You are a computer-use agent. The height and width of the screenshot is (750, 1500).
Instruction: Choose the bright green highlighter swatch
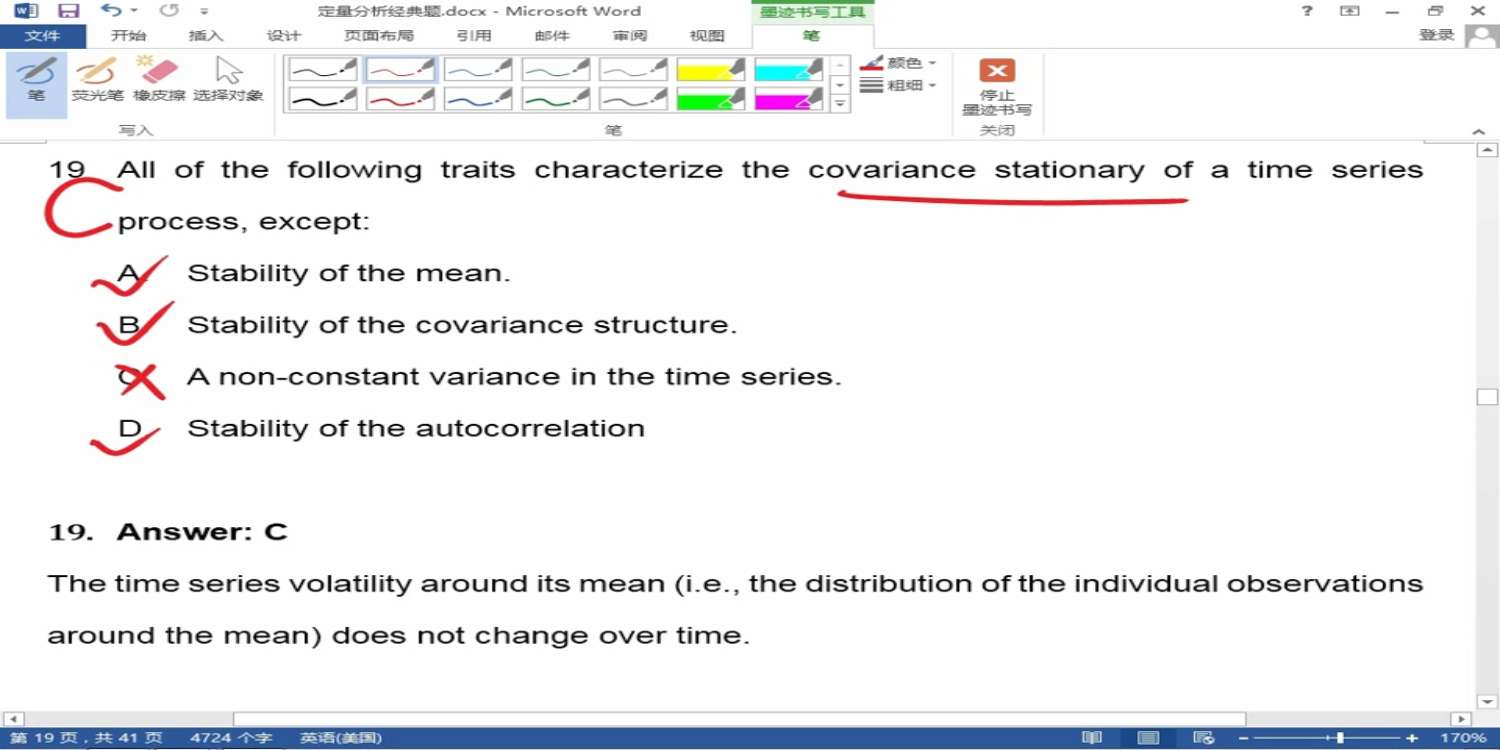pyautogui.click(x=712, y=99)
